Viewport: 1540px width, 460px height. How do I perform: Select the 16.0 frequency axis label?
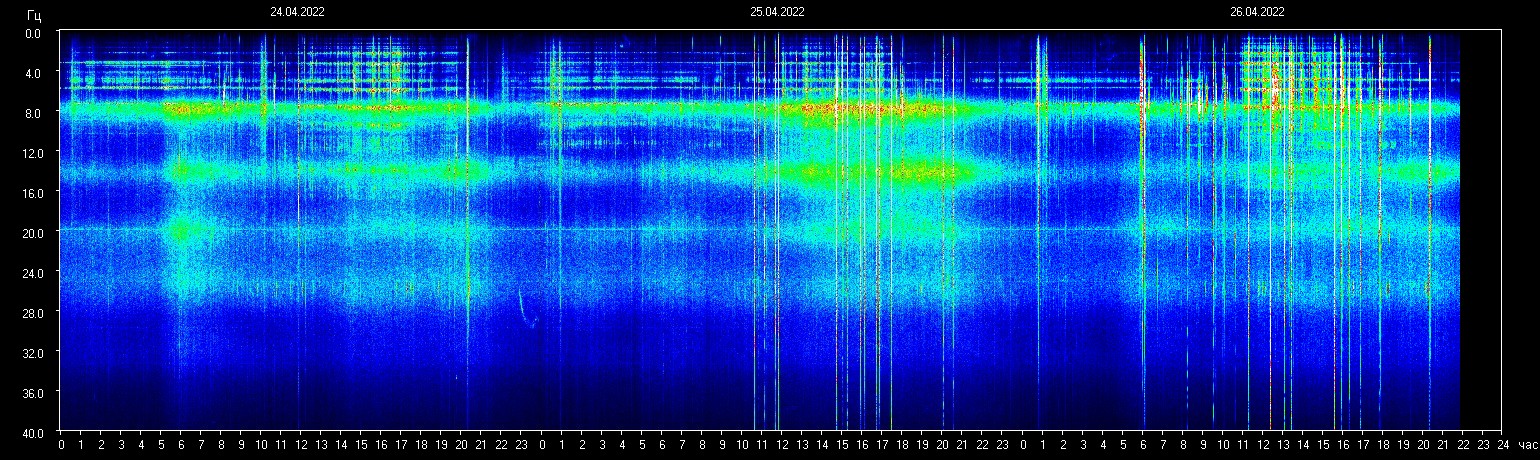point(31,193)
